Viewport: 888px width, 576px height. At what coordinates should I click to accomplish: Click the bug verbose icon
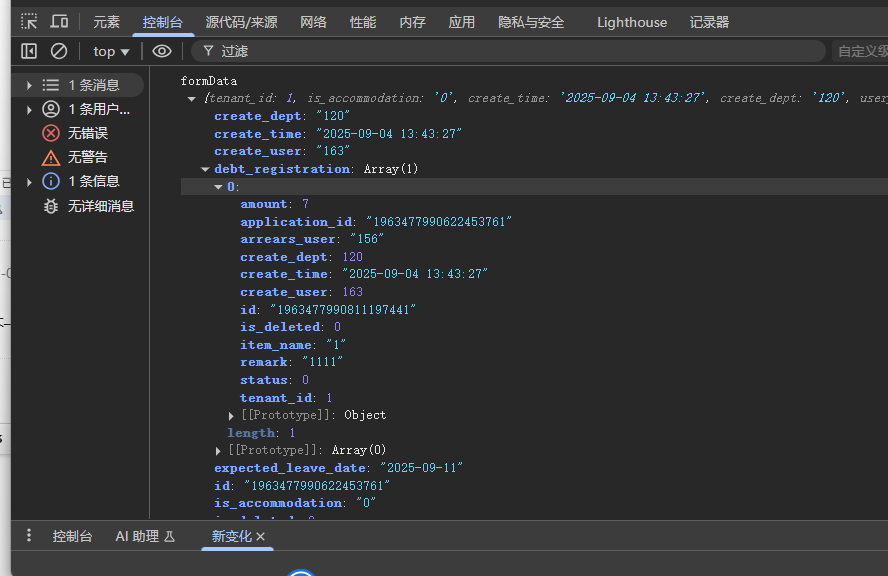[x=51, y=206]
